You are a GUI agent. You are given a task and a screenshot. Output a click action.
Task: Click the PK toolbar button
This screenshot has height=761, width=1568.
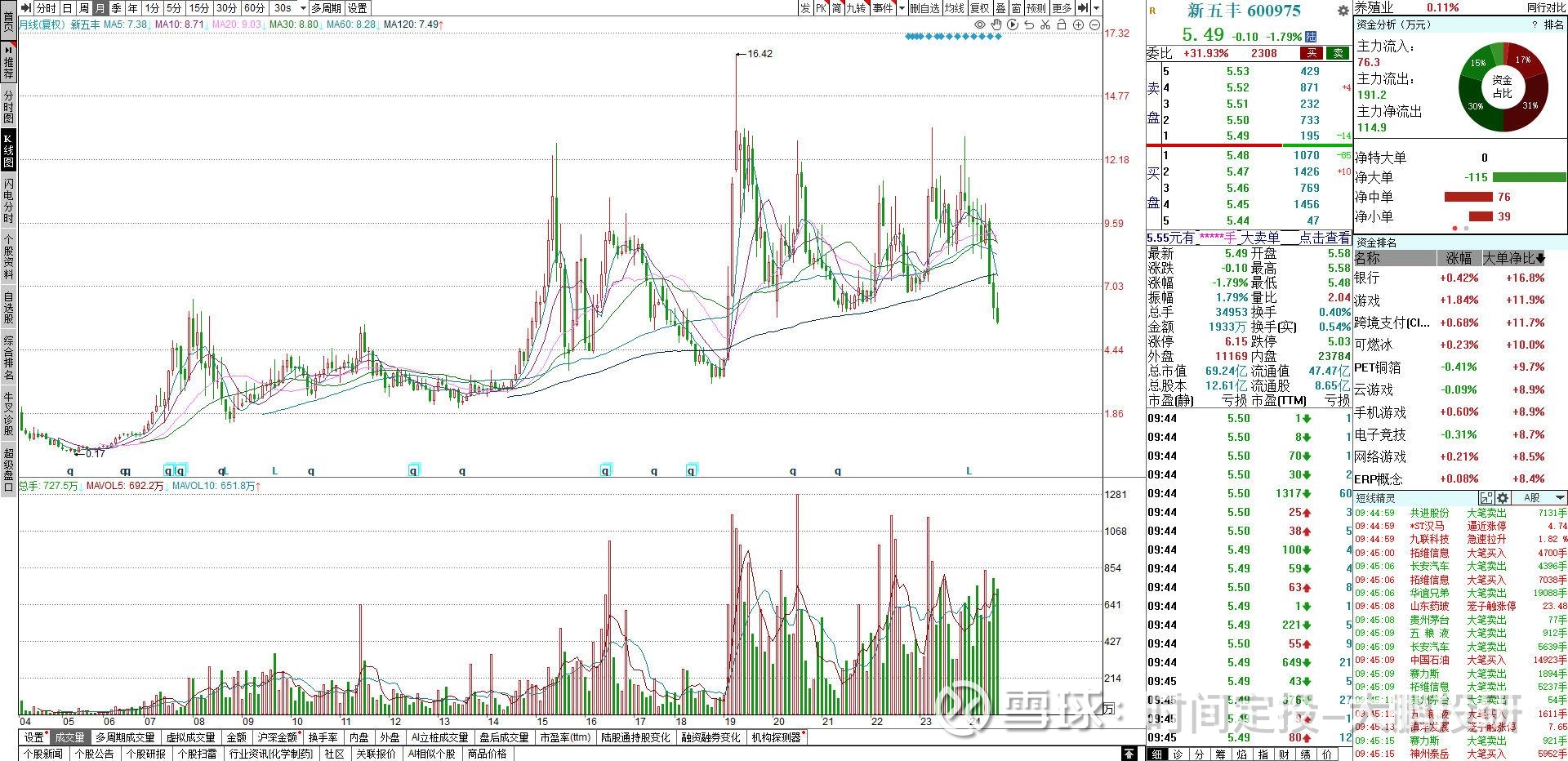point(821,8)
